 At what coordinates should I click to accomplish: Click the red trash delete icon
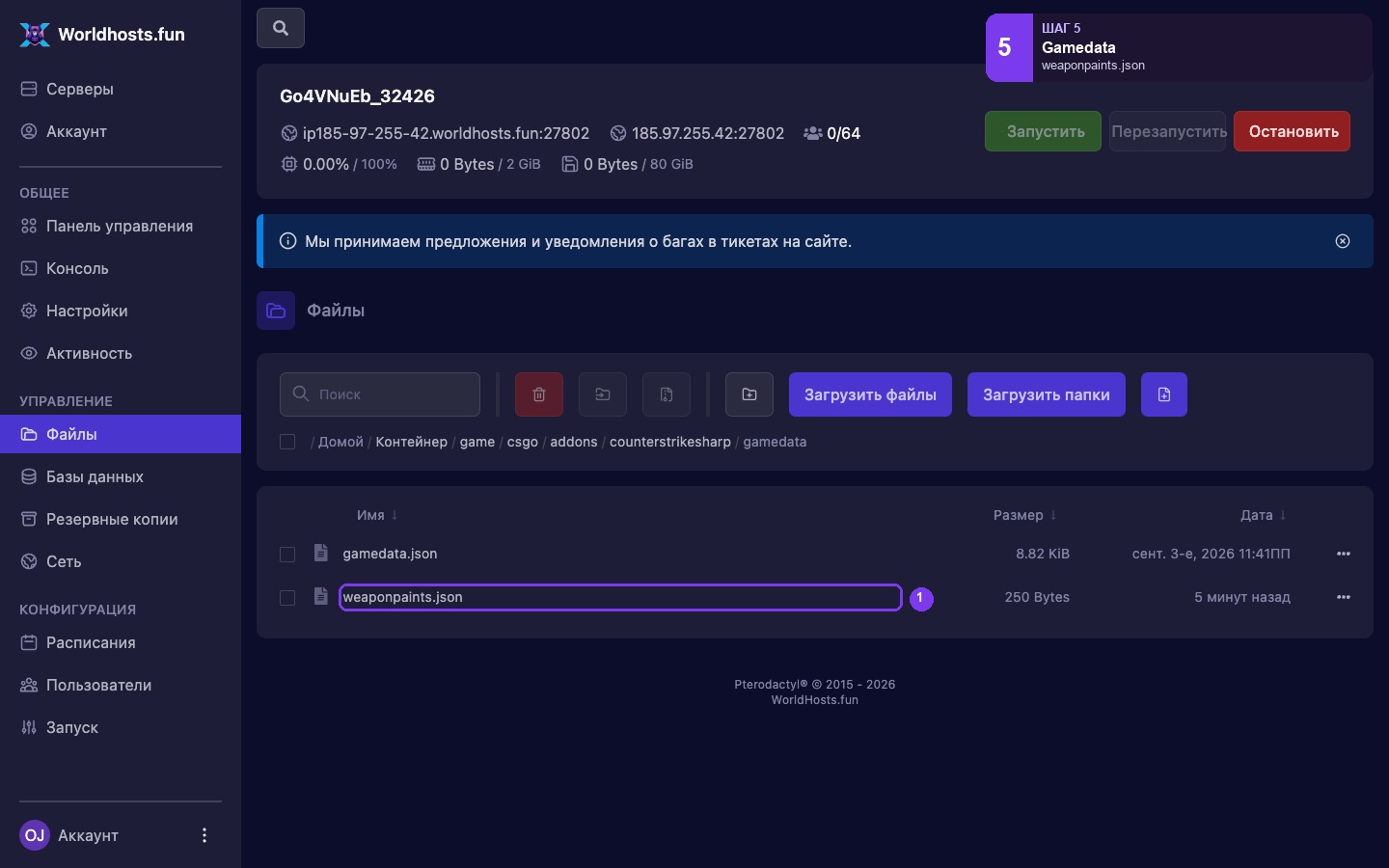pyautogui.click(x=539, y=394)
